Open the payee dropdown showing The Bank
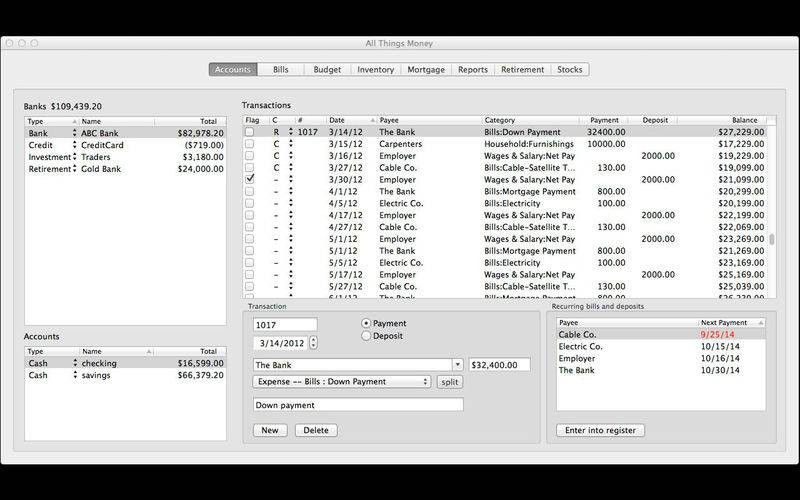The image size is (800, 500). pos(458,365)
